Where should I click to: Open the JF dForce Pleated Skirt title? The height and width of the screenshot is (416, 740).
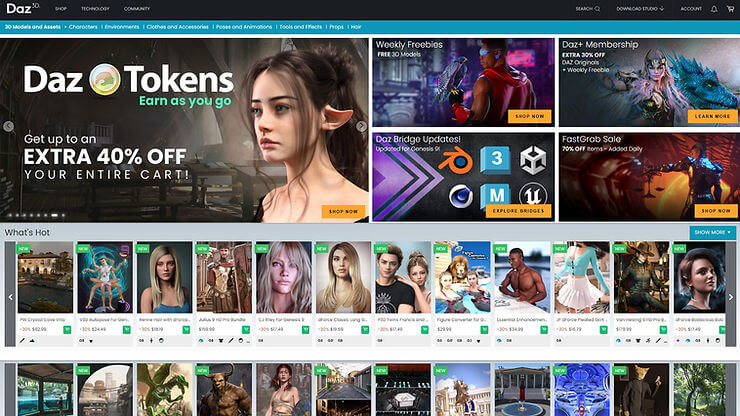(581, 320)
